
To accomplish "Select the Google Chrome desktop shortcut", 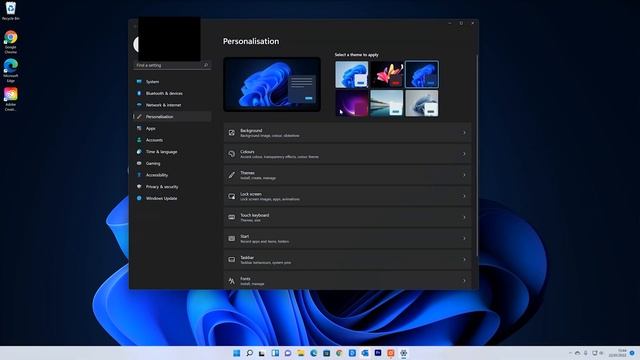I will click(x=11, y=42).
